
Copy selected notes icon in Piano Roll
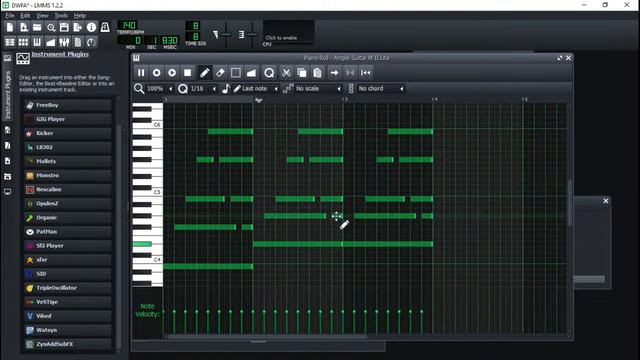pyautogui.click(x=302, y=73)
